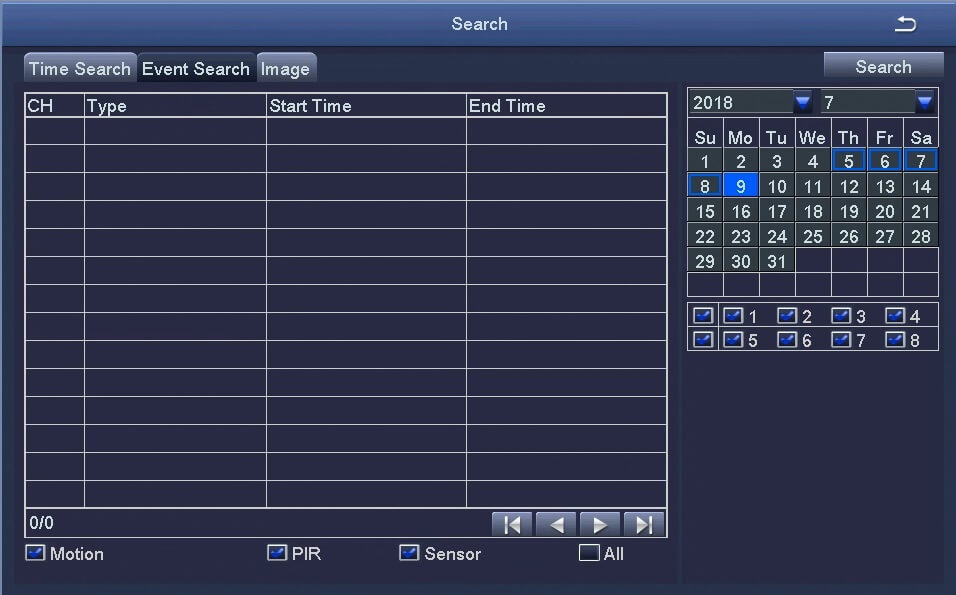Uncheck channel 8 checkbox

[895, 340]
